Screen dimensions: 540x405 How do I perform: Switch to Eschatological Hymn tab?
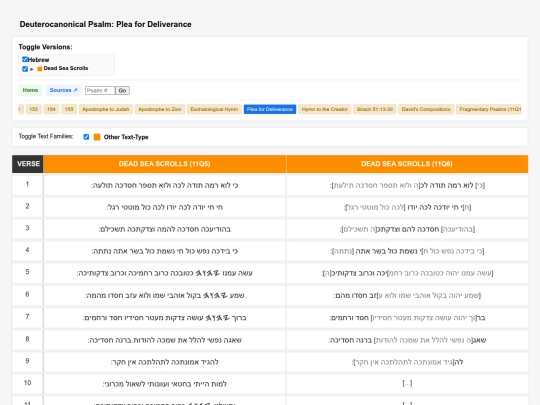tap(214, 109)
